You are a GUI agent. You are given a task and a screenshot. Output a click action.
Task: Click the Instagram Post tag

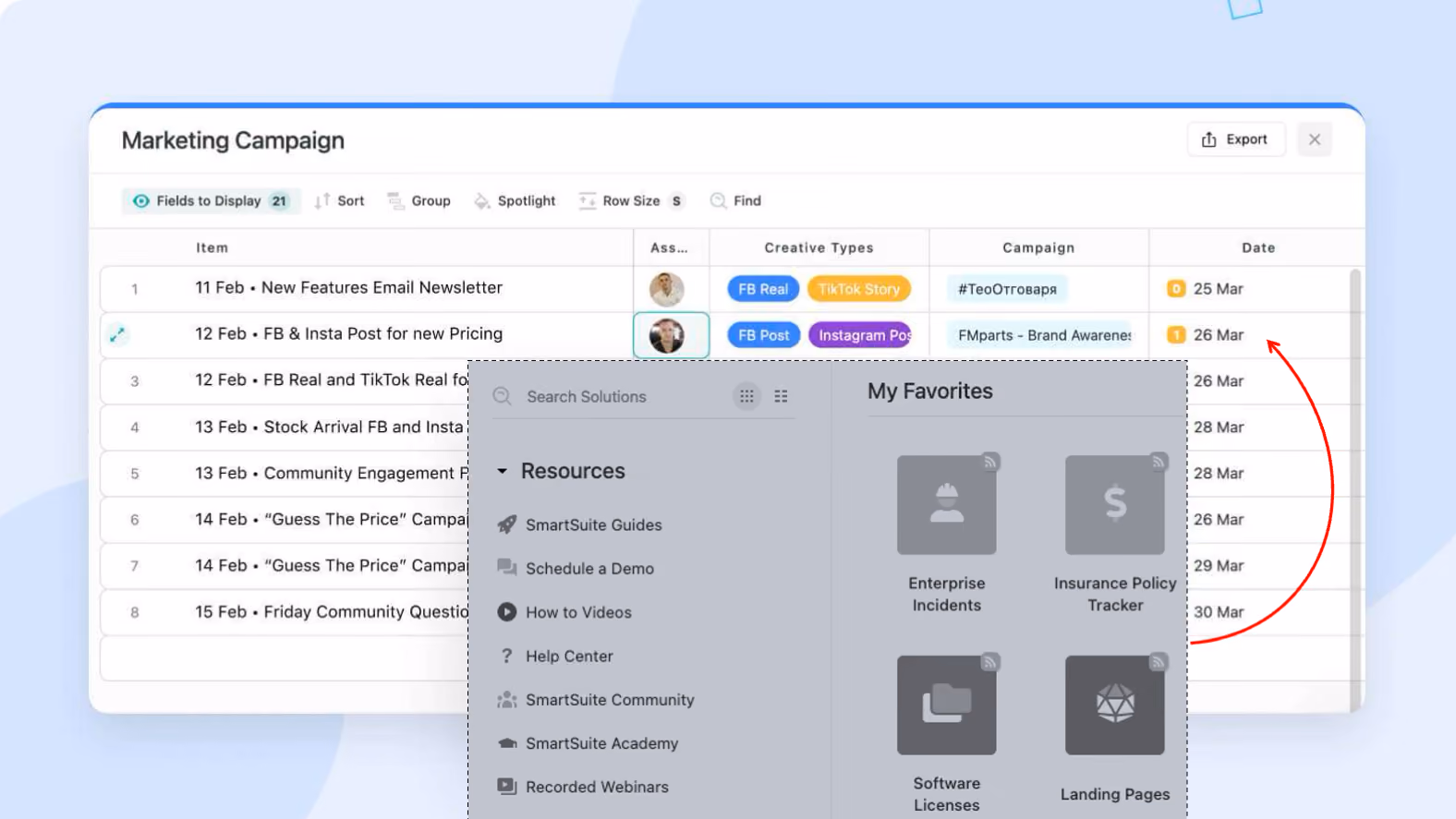point(861,335)
